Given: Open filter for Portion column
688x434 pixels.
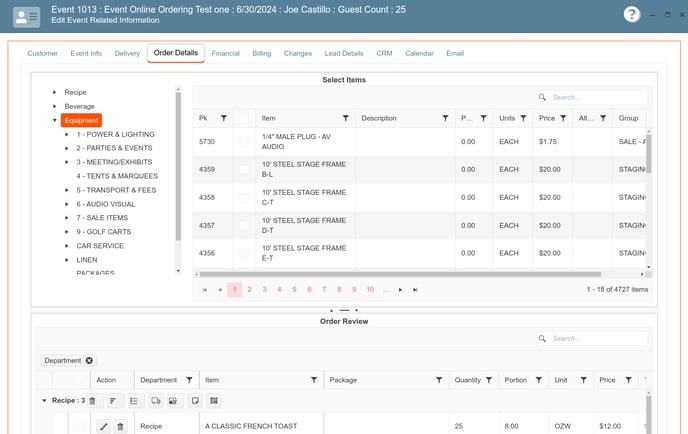Looking at the screenshot, I should pyautogui.click(x=539, y=380).
